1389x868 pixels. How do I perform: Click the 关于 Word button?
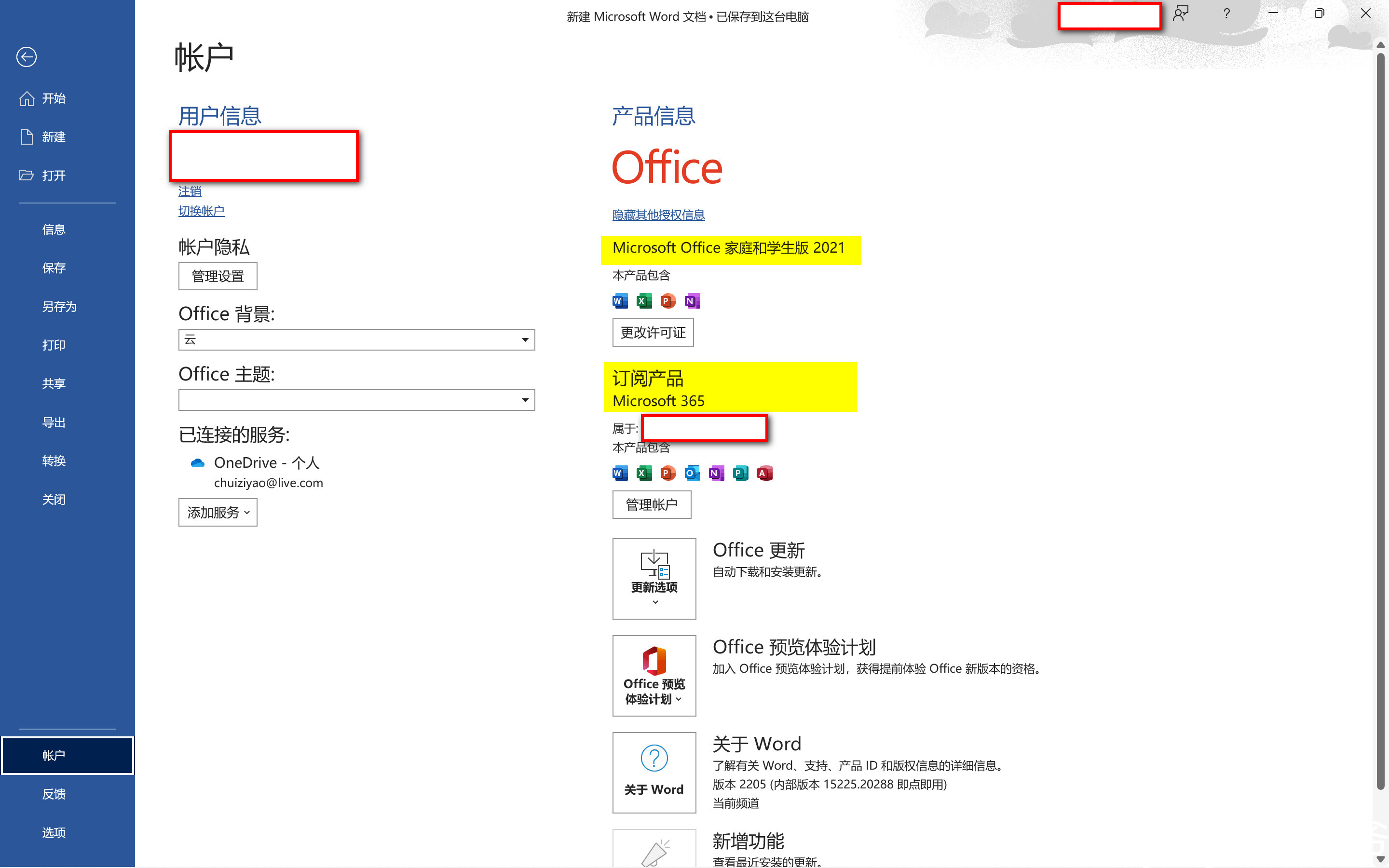coord(654,773)
